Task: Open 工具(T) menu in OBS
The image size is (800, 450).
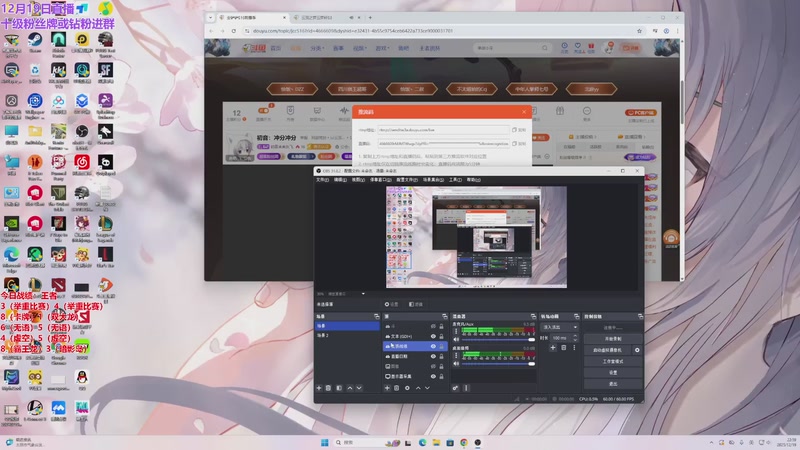Action: 456,180
